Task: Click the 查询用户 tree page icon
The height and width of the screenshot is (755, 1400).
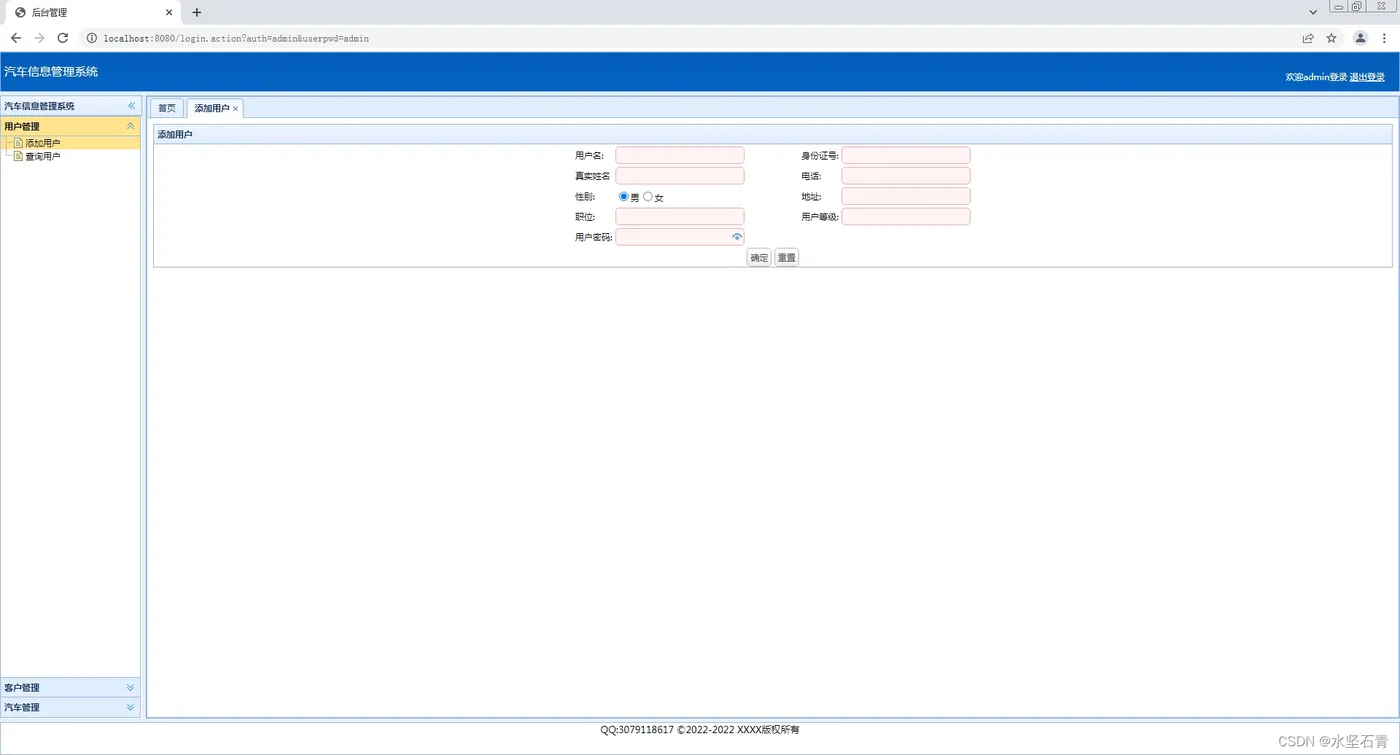Action: [x=18, y=156]
